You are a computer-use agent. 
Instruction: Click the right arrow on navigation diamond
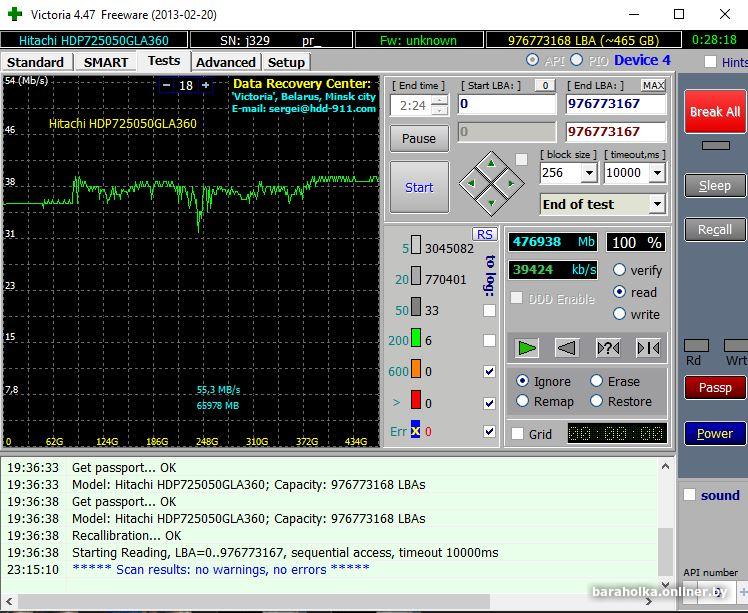(x=511, y=183)
